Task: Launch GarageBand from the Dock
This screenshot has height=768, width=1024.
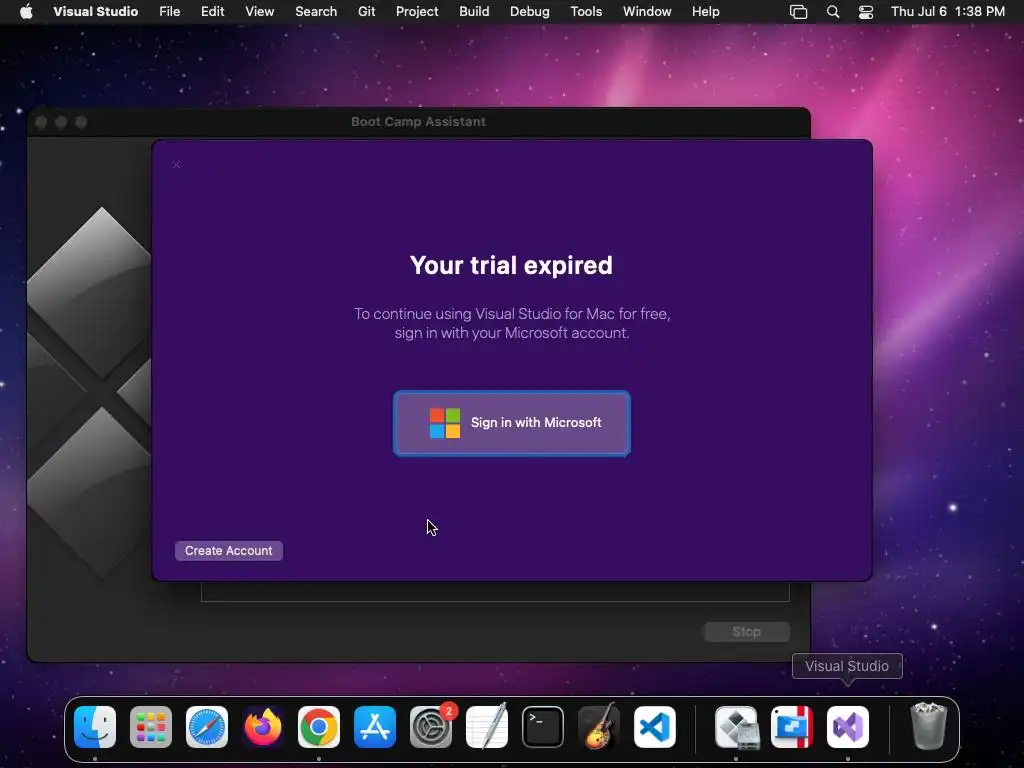Action: pyautogui.click(x=599, y=726)
